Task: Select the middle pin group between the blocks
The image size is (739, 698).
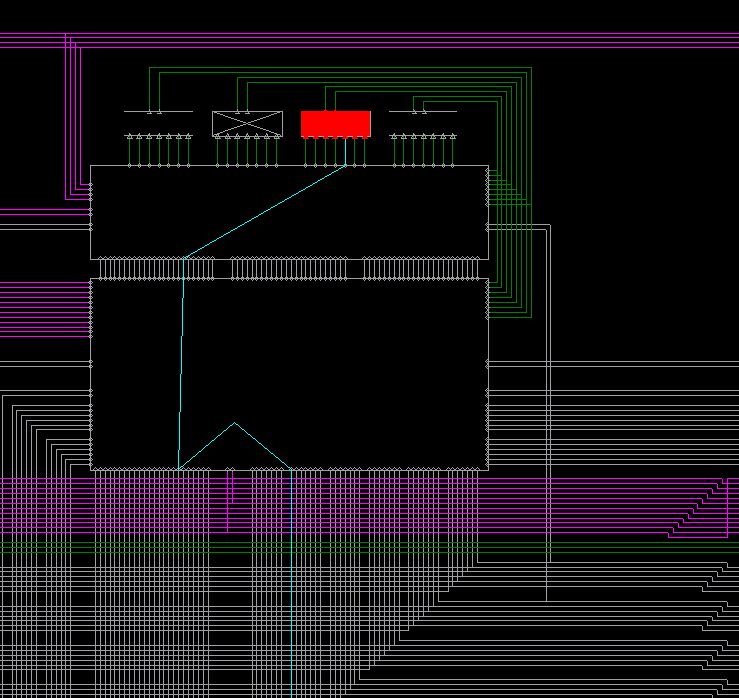Action: pos(289,268)
